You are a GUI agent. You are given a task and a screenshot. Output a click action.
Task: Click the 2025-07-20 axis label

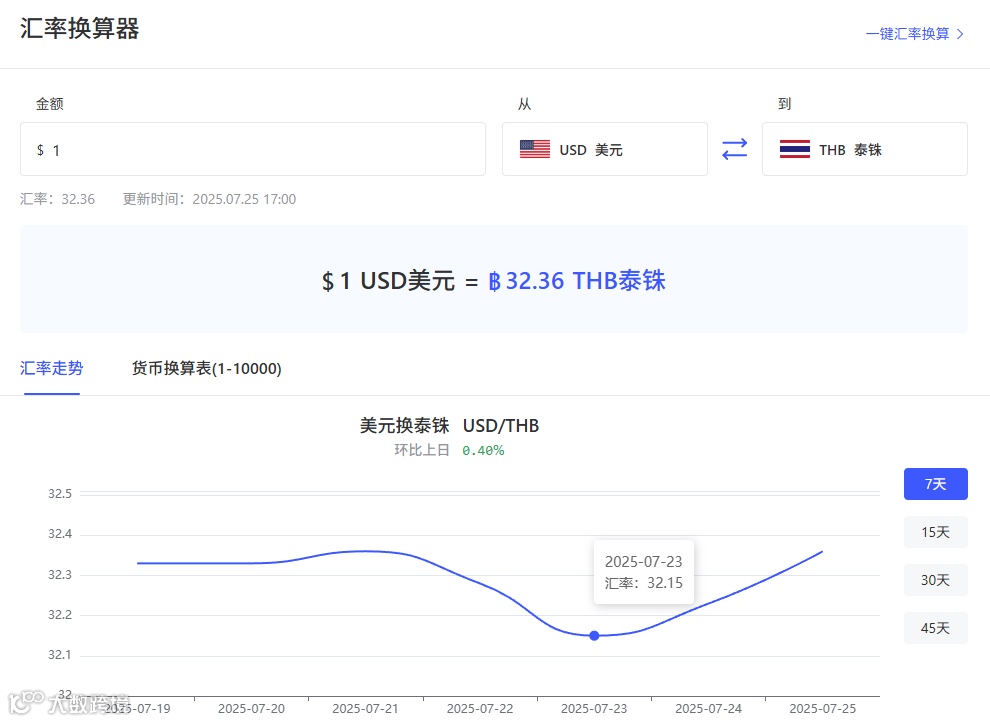(251, 709)
